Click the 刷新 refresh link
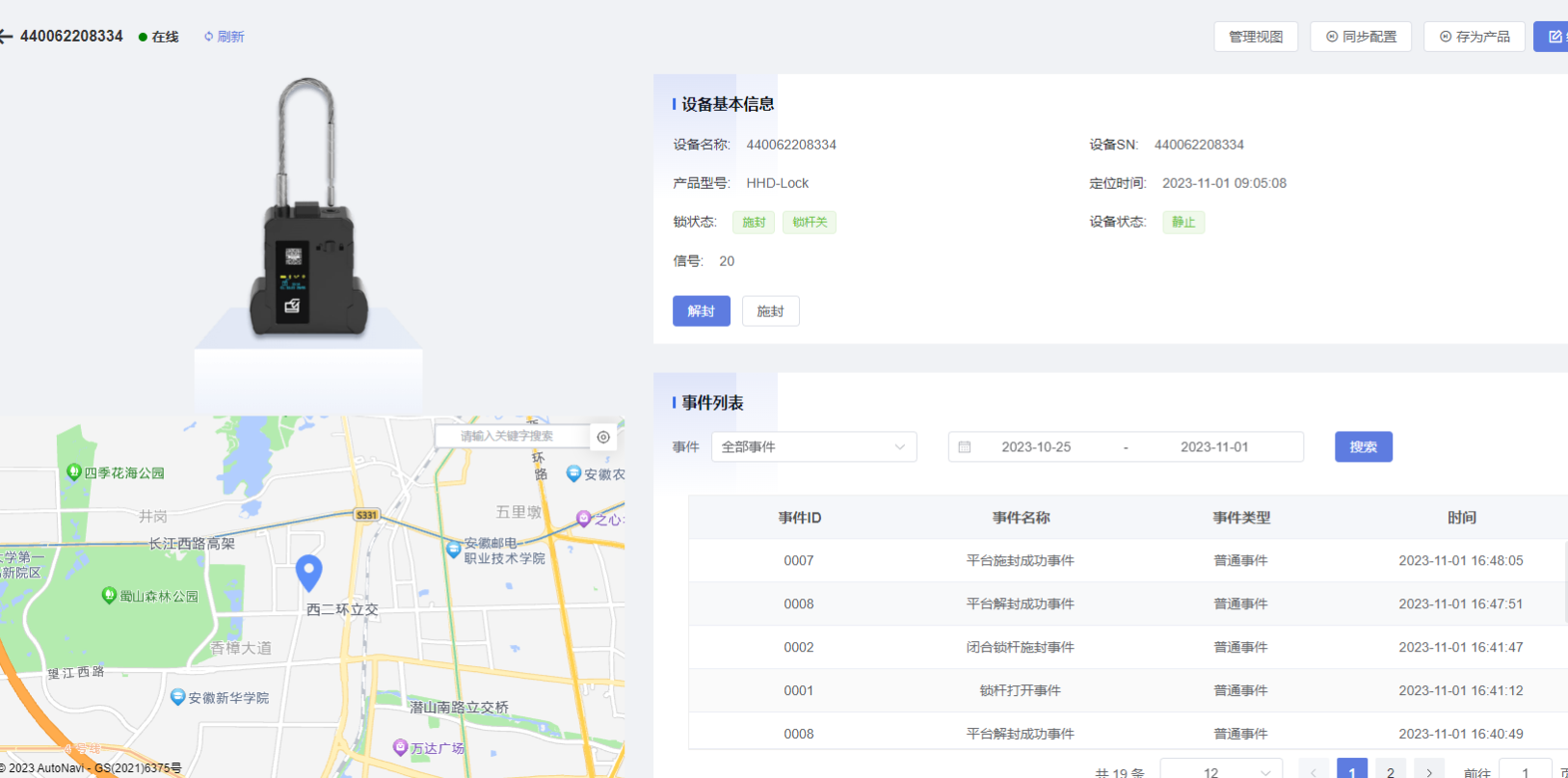This screenshot has height=778, width=1568. [224, 37]
